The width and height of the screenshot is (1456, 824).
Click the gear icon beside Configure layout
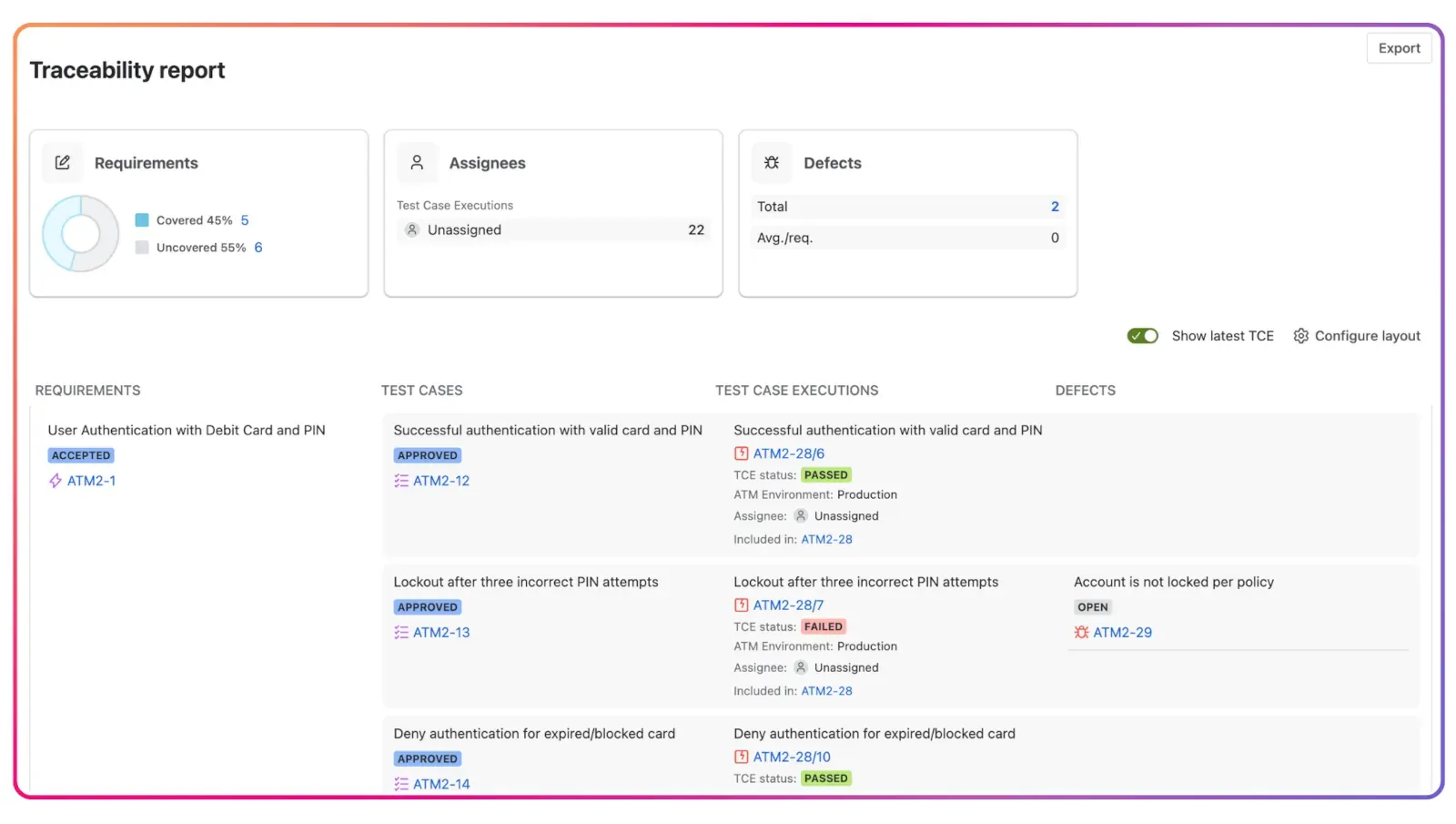pos(1300,336)
